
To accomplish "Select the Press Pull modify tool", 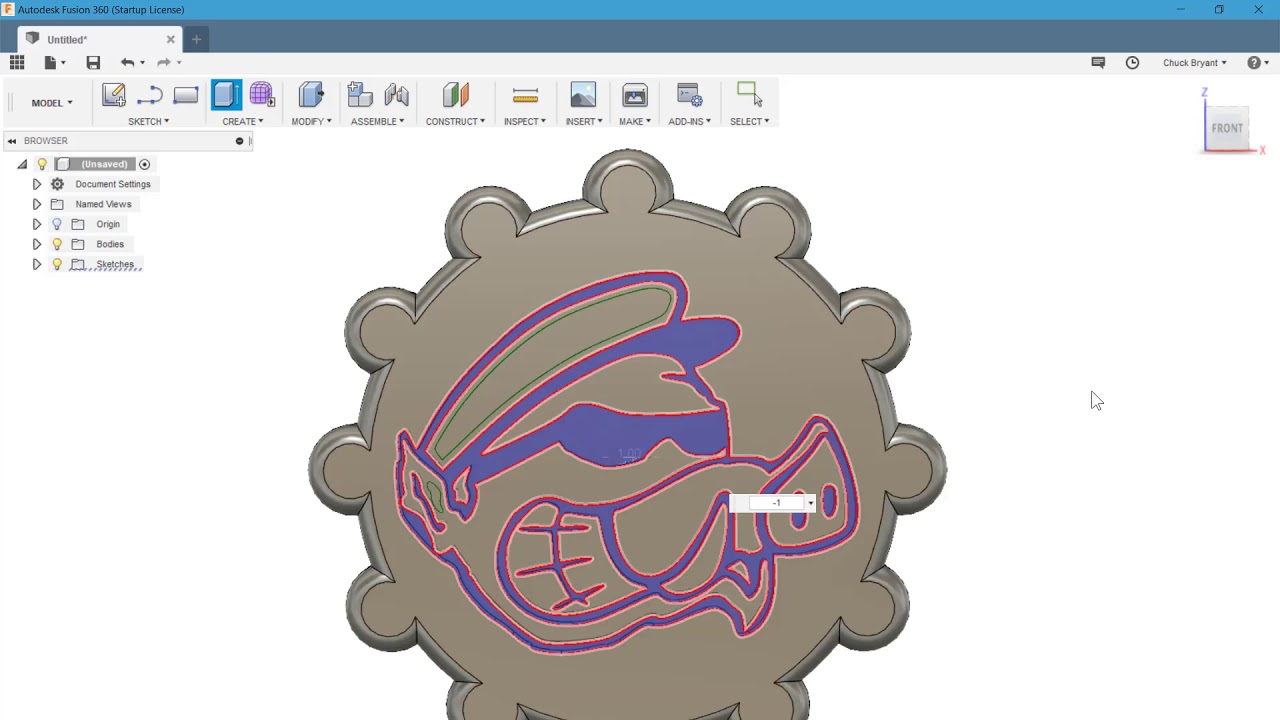I will tap(311, 95).
